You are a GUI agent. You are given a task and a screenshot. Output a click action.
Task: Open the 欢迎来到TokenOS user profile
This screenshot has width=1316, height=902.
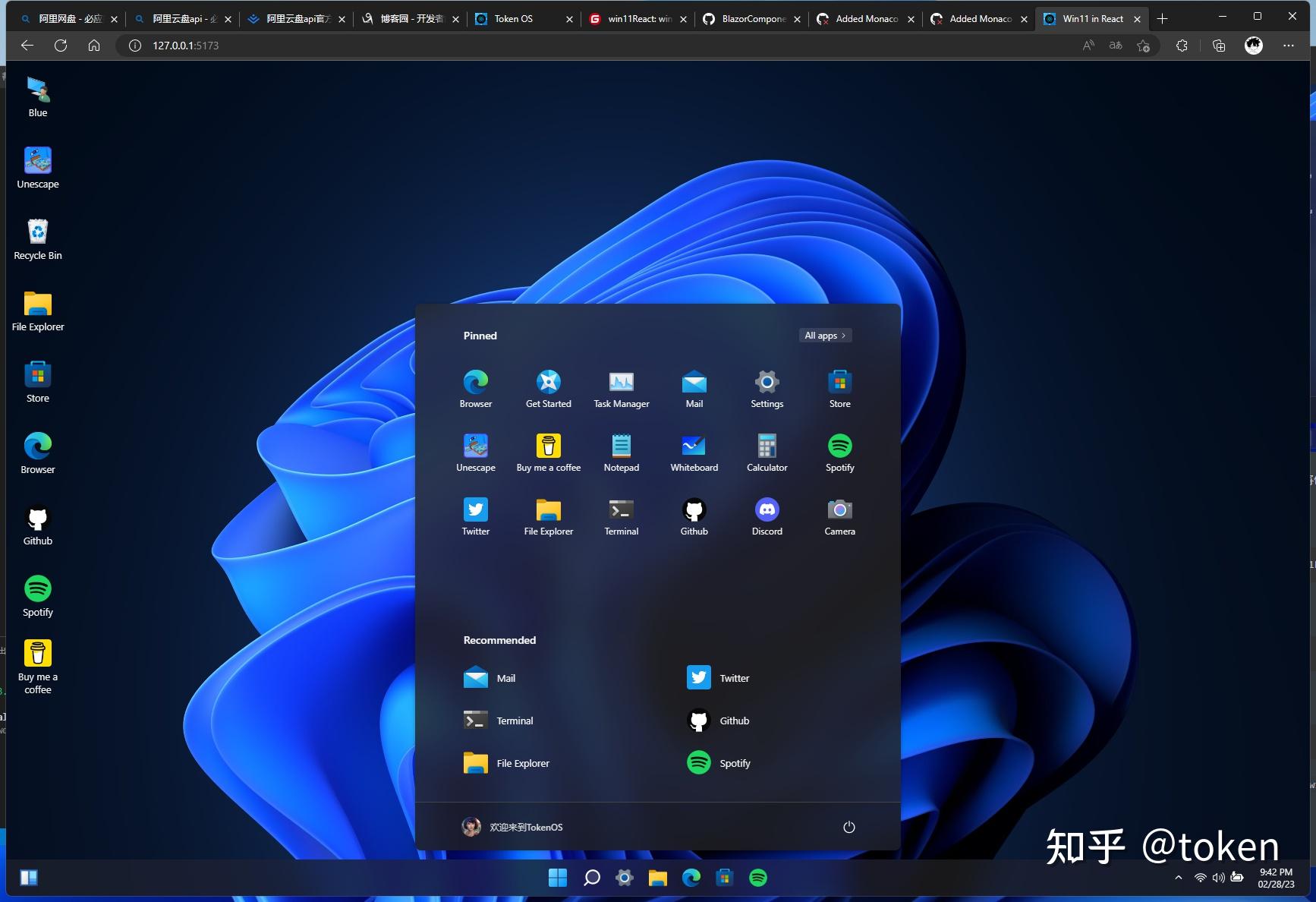click(x=512, y=827)
